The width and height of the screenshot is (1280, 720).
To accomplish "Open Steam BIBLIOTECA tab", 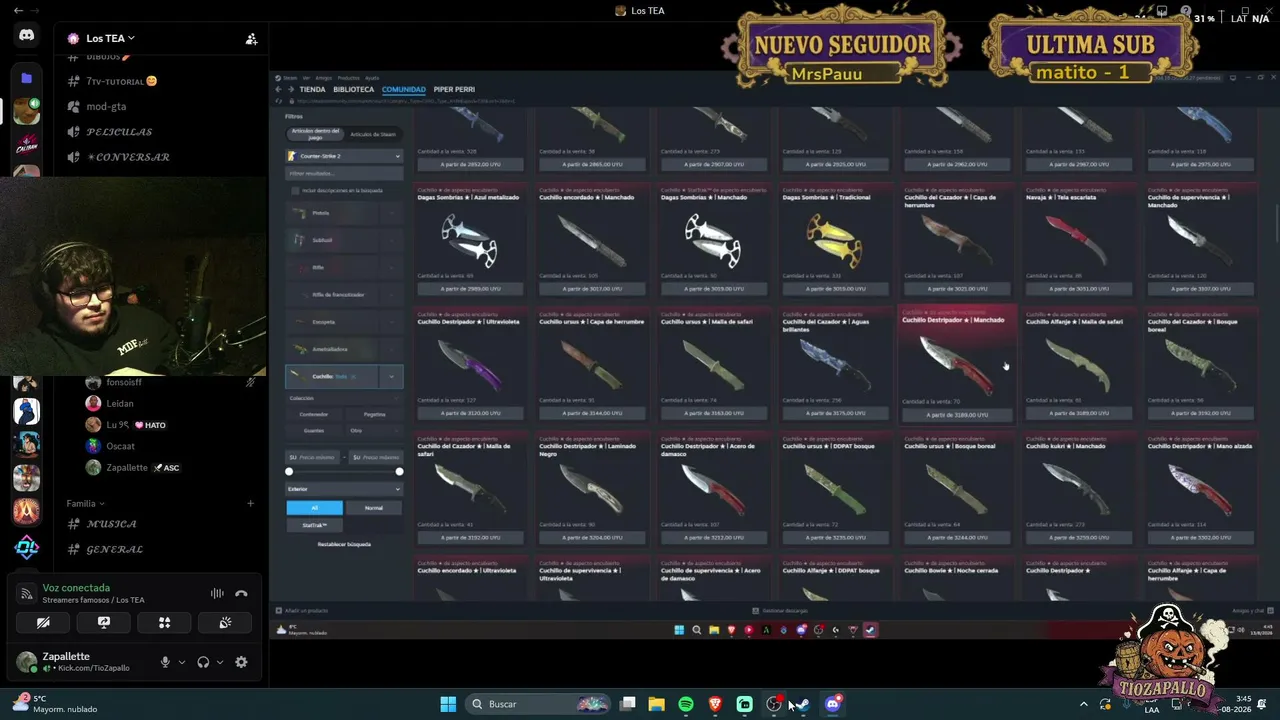I will [354, 89].
